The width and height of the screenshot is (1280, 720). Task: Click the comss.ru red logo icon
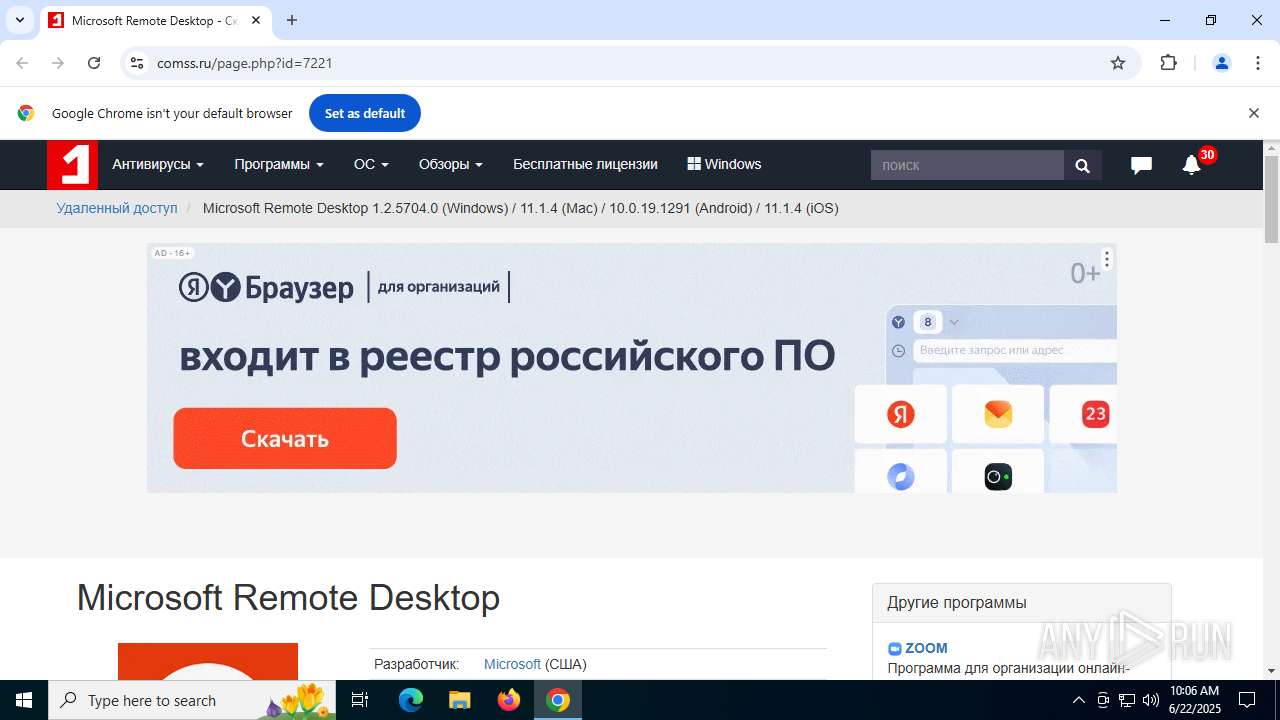tap(72, 165)
